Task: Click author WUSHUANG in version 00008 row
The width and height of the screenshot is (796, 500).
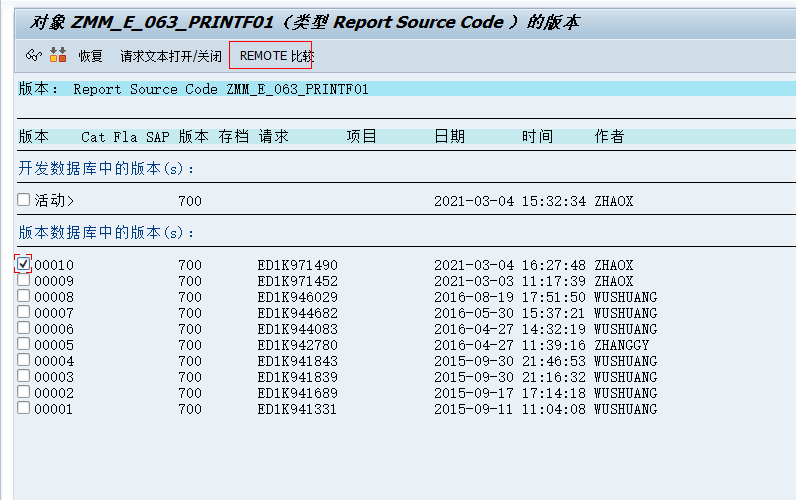Action: coord(625,297)
